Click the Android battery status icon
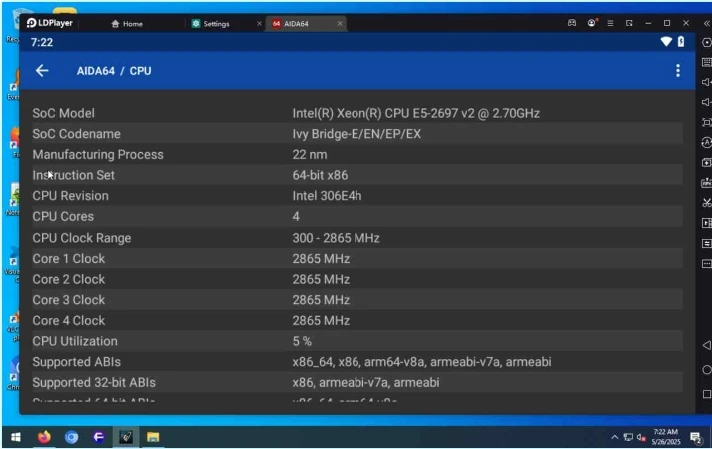 pyautogui.click(x=681, y=42)
